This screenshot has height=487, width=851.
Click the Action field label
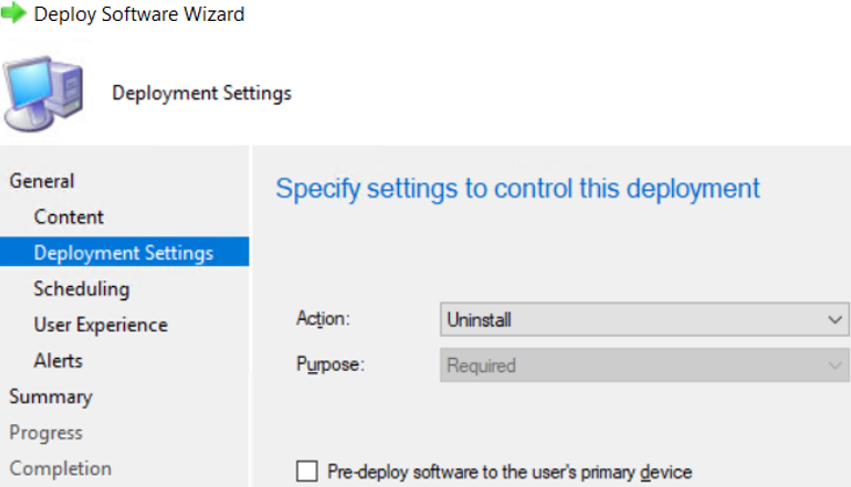tap(323, 319)
